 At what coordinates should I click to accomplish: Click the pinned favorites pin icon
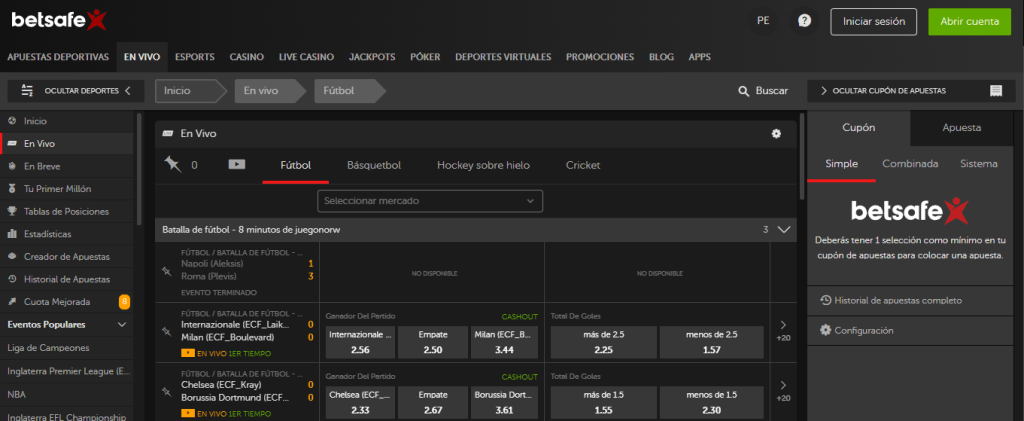172,164
